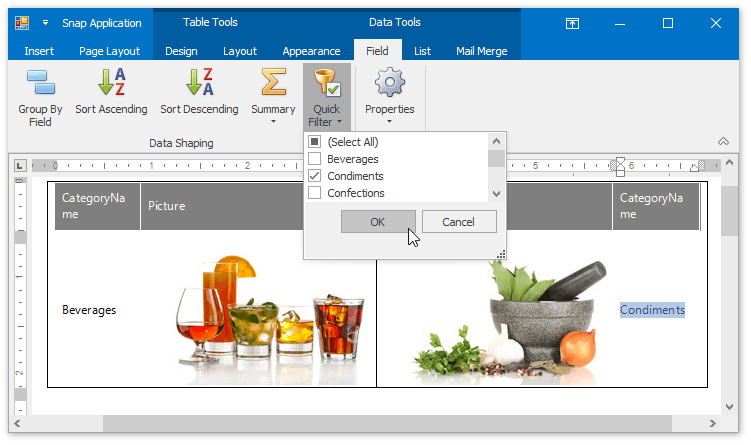Click the Group By Field icon
This screenshot has width=751, height=445.
40,82
